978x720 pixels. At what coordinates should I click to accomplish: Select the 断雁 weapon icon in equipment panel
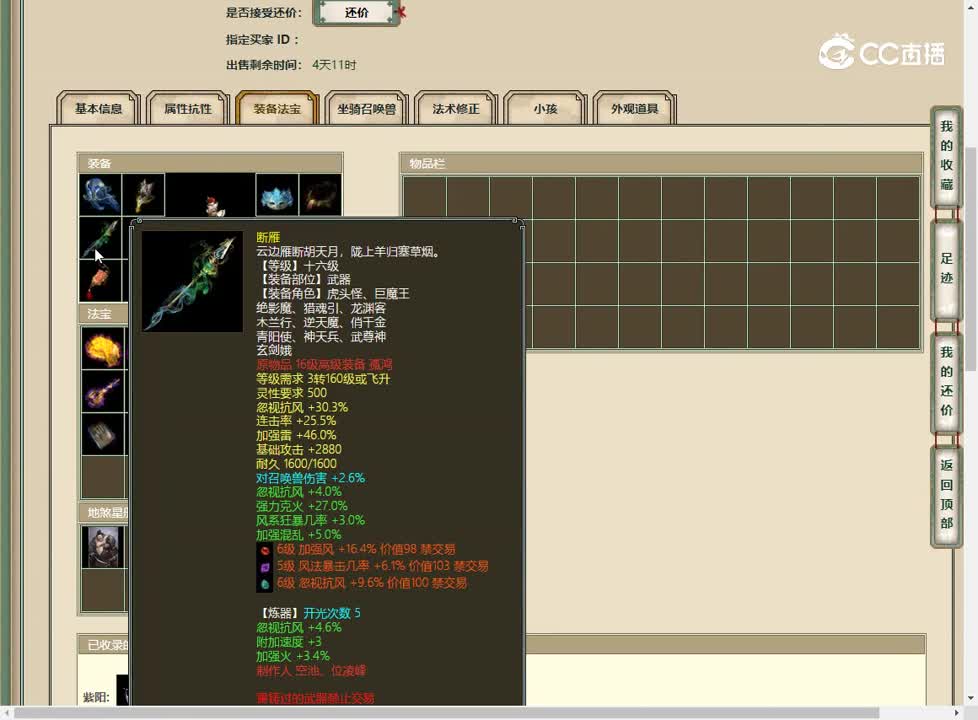[x=101, y=237]
